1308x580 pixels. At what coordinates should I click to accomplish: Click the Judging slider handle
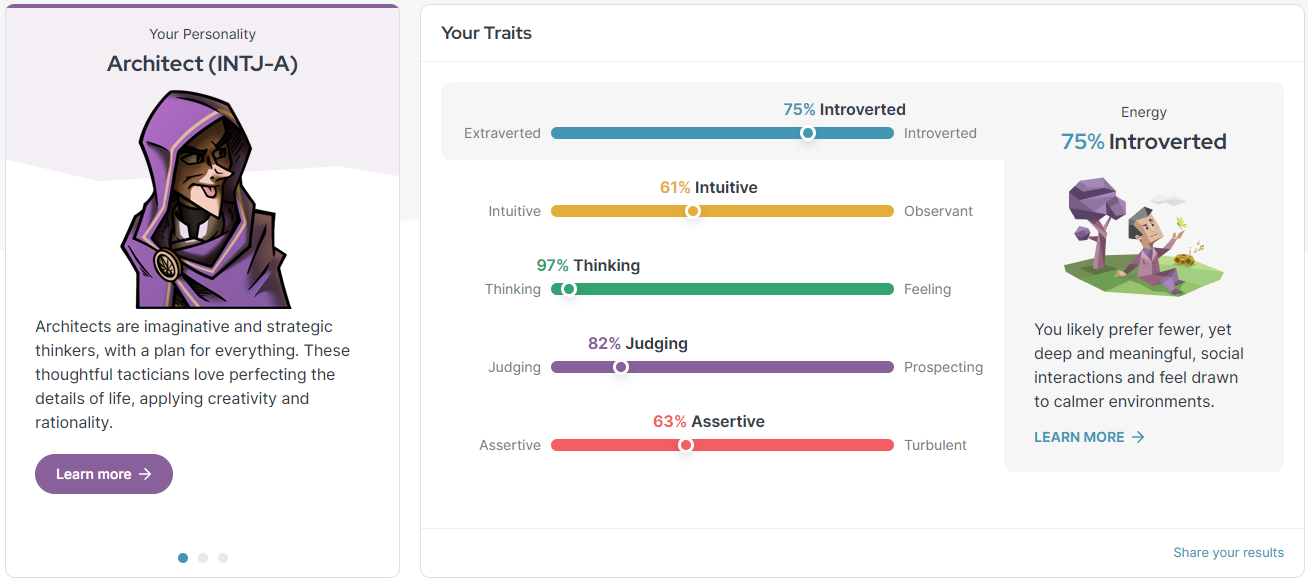620,367
